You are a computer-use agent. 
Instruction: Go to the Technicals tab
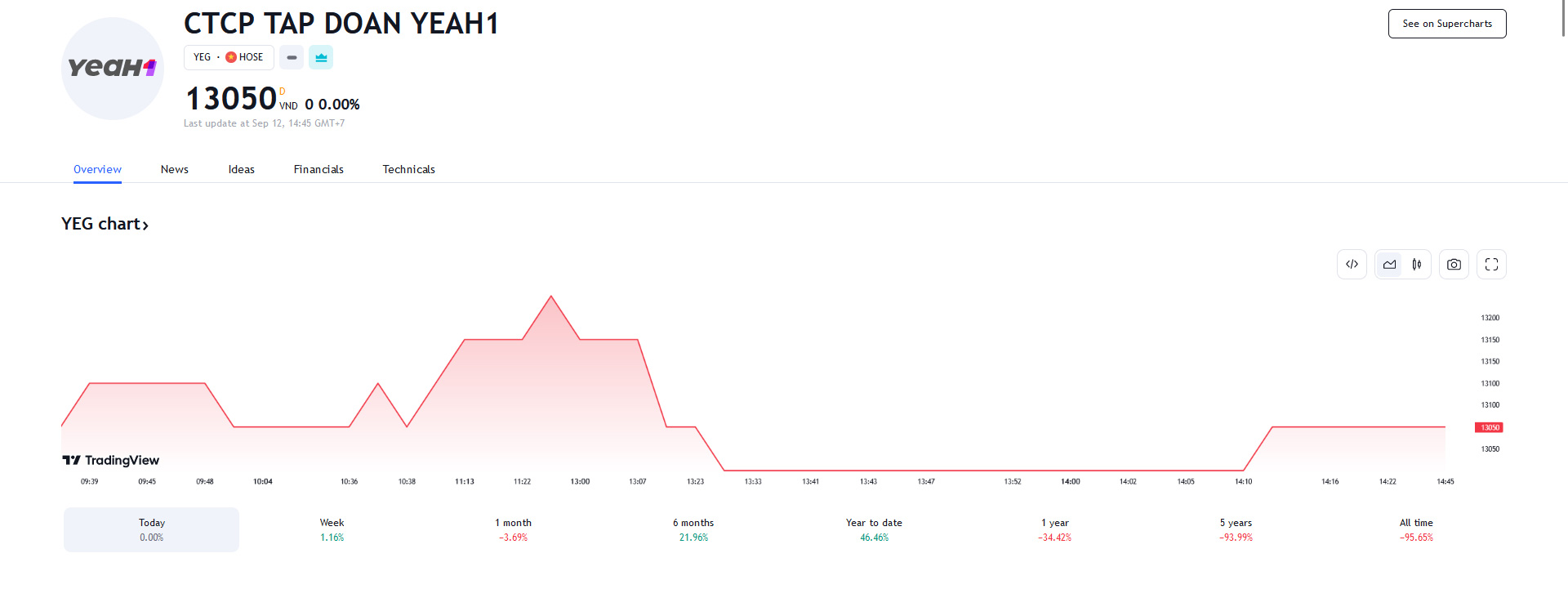pyautogui.click(x=408, y=169)
